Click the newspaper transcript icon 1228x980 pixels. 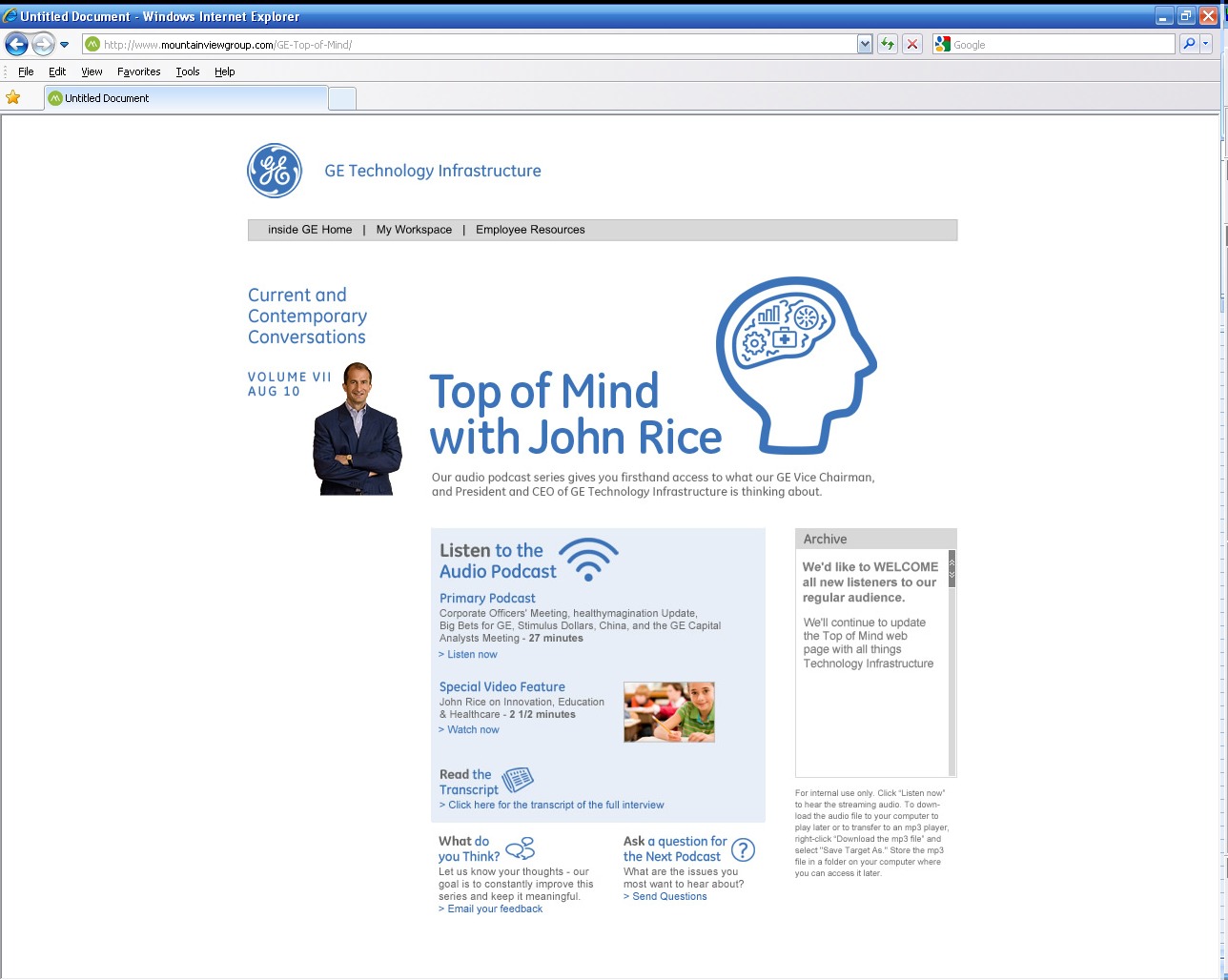coord(518,780)
